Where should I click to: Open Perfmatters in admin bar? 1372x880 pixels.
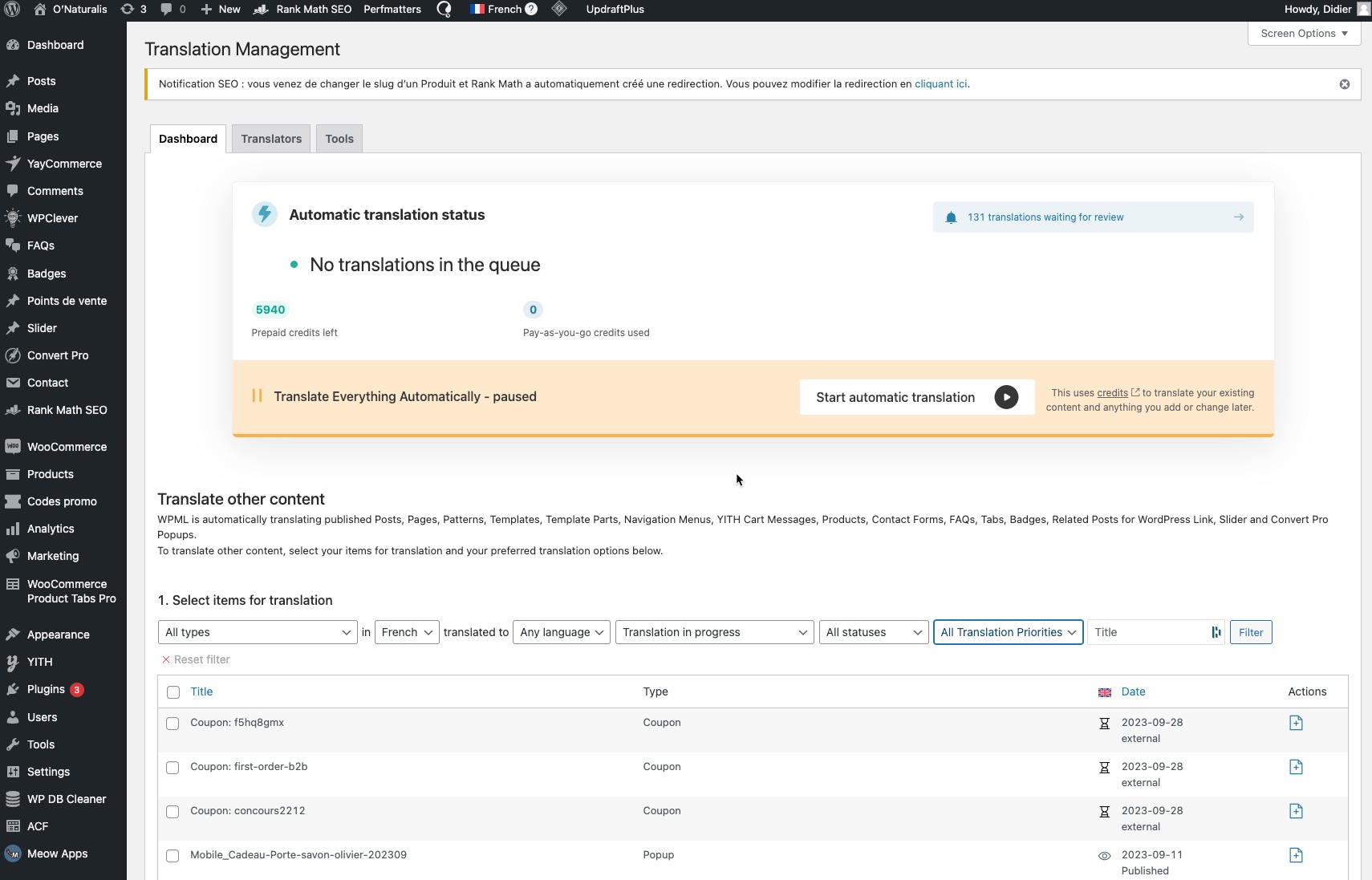point(392,10)
